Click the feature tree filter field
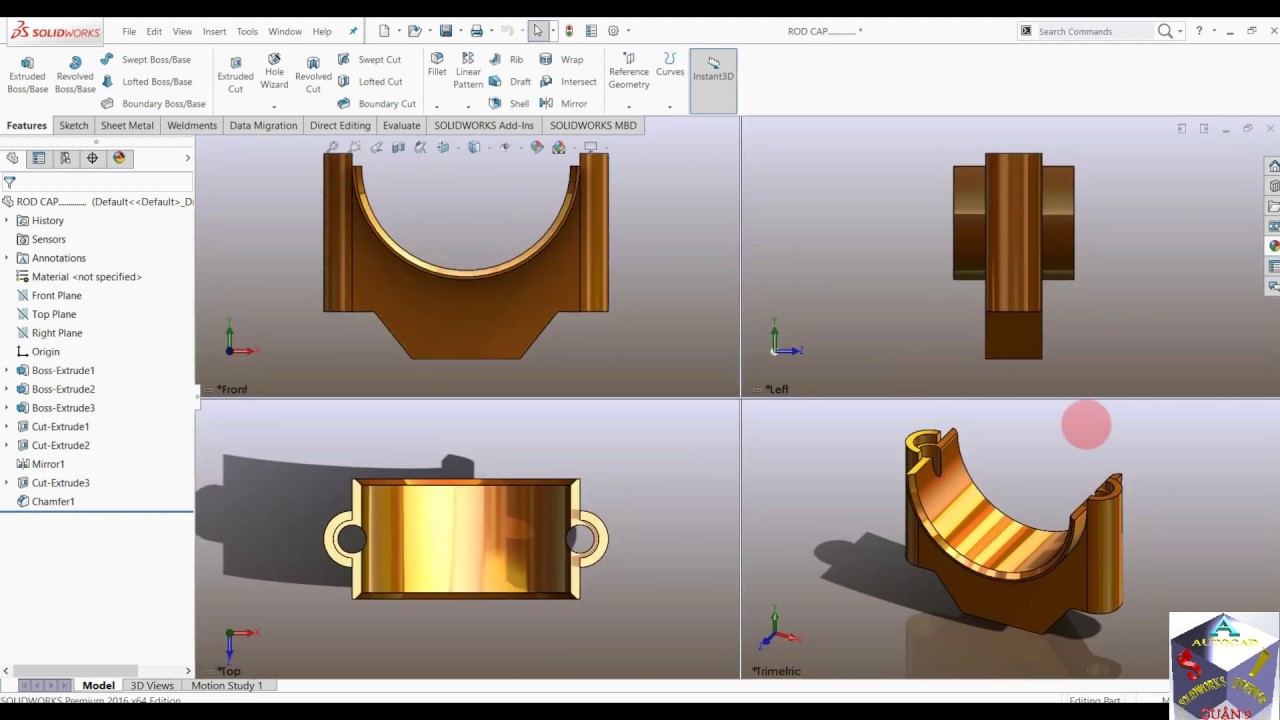This screenshot has height=720, width=1280. (x=97, y=182)
